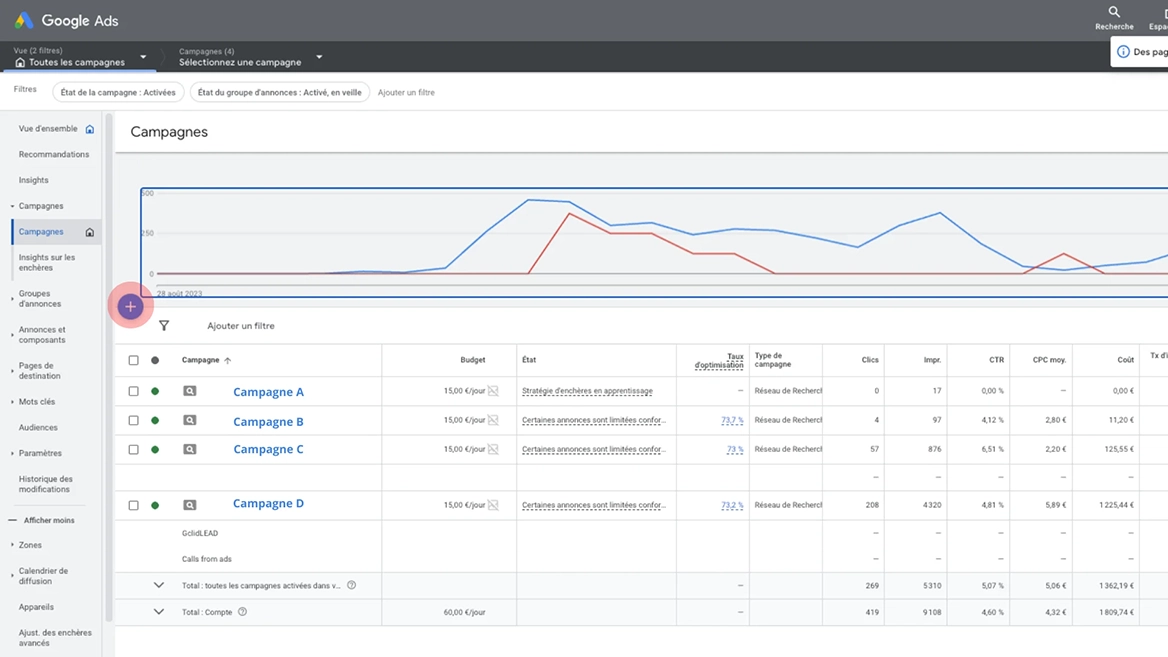The image size is (1168, 657).
Task: Open Sélectionnez une campagne dropdown
Action: [x=250, y=57]
